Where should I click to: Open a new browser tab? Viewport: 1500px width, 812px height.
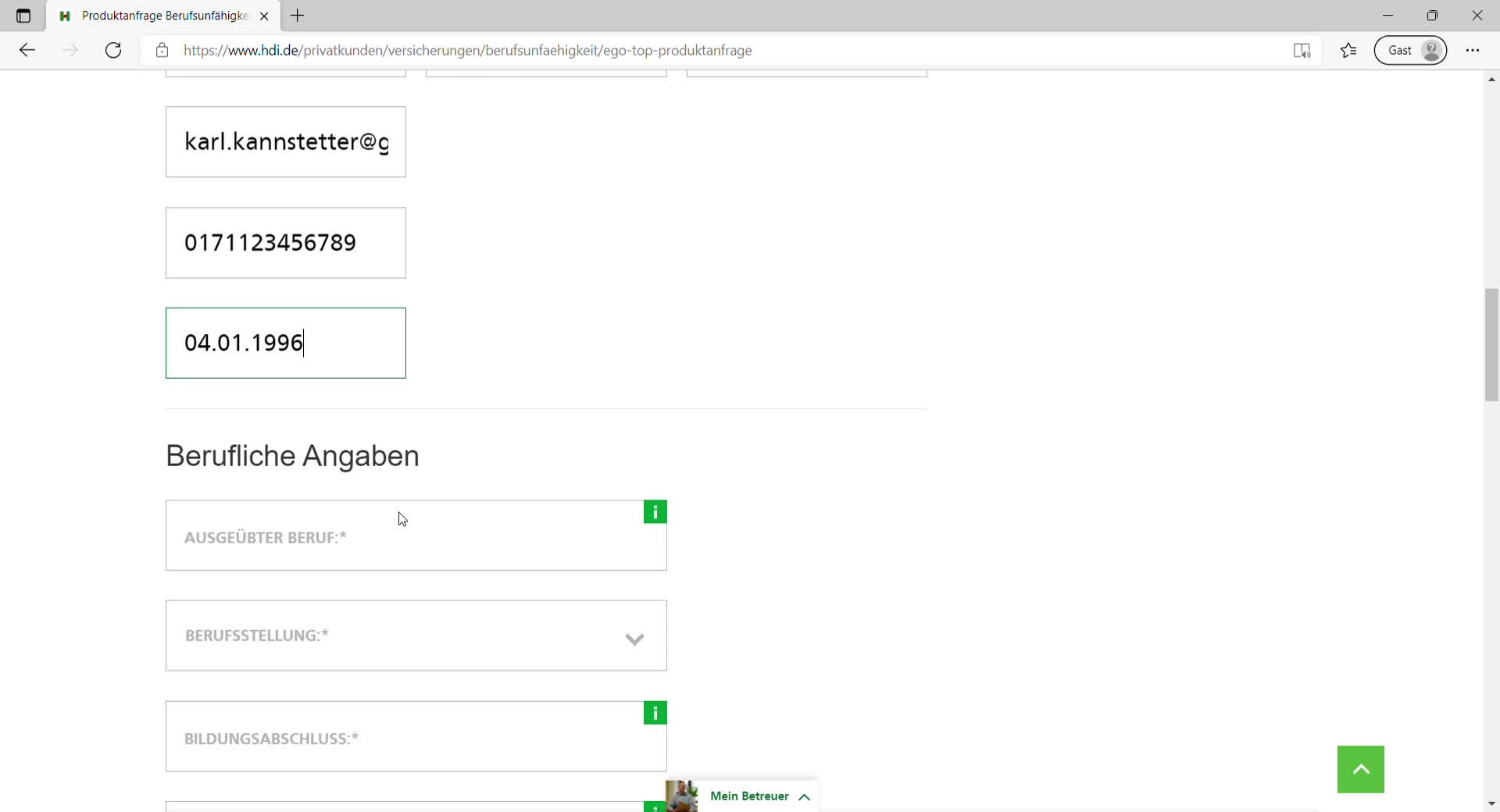298,16
